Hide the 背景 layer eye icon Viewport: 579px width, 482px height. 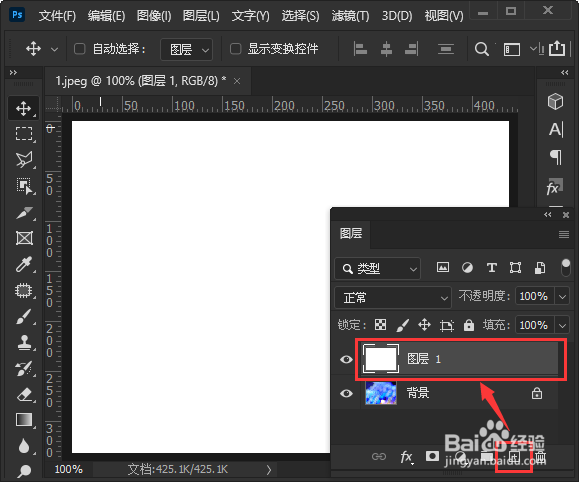click(346, 393)
